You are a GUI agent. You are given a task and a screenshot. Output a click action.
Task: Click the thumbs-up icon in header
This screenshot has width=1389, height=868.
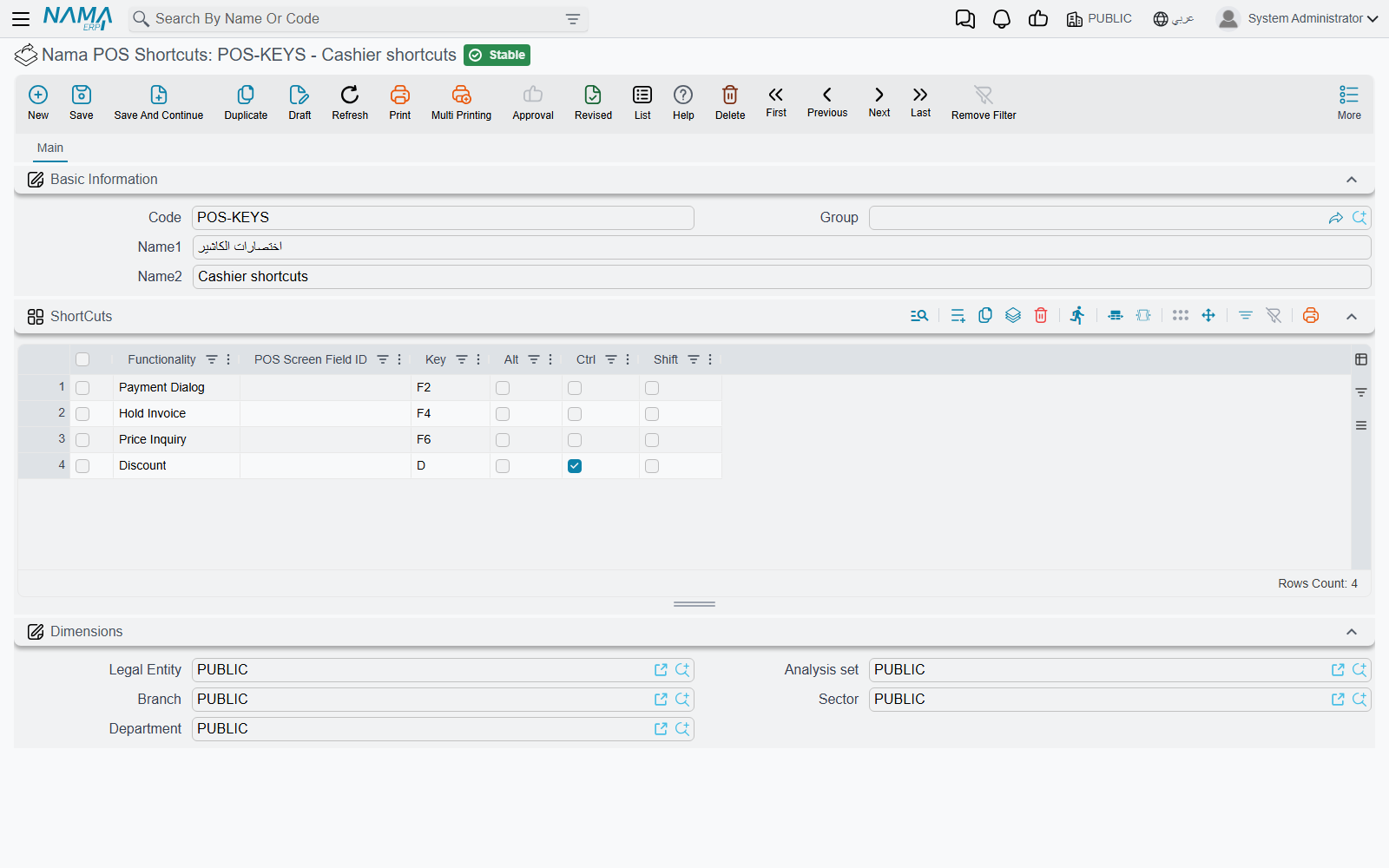[1038, 18]
